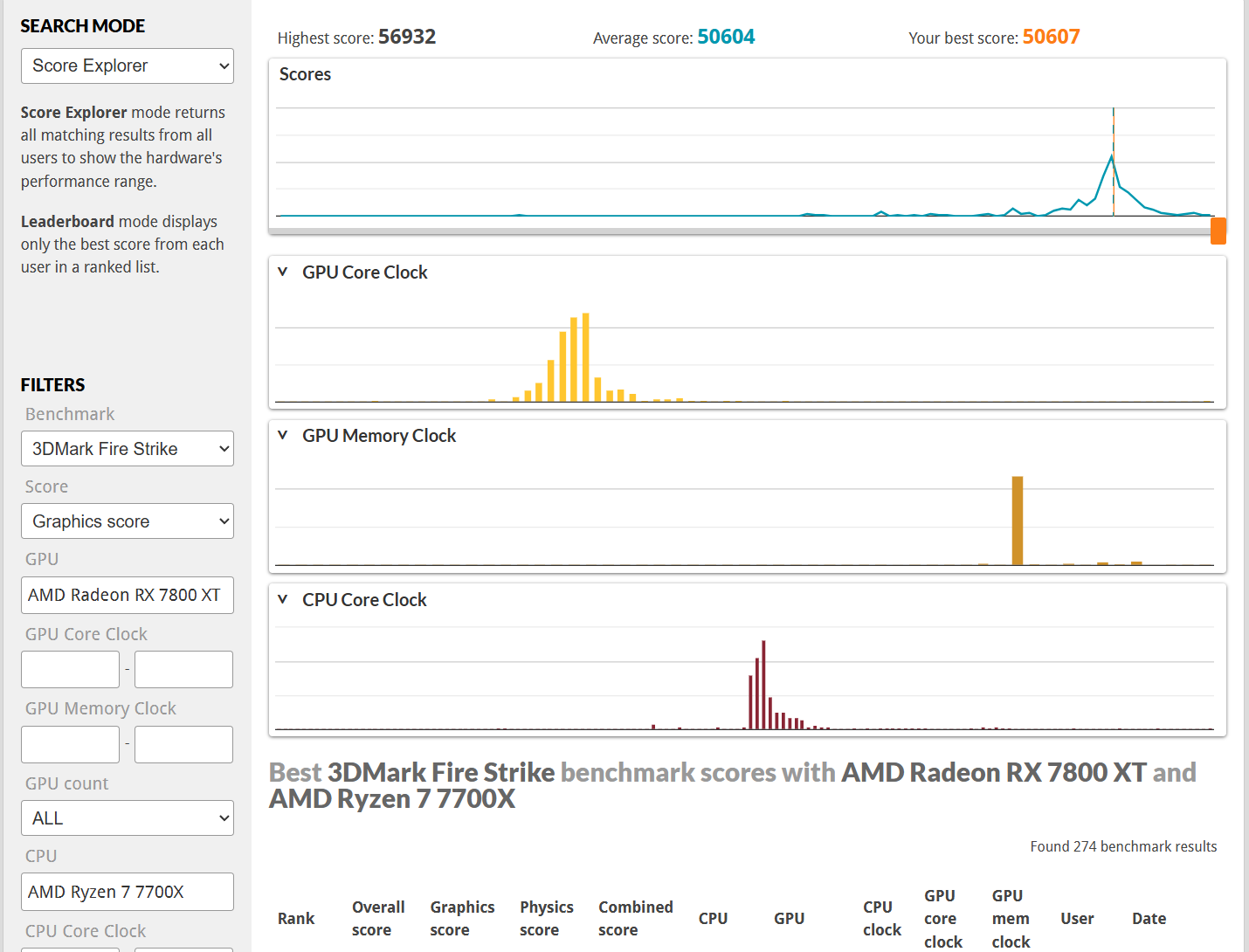Sort by the Rank column header

coord(296,919)
